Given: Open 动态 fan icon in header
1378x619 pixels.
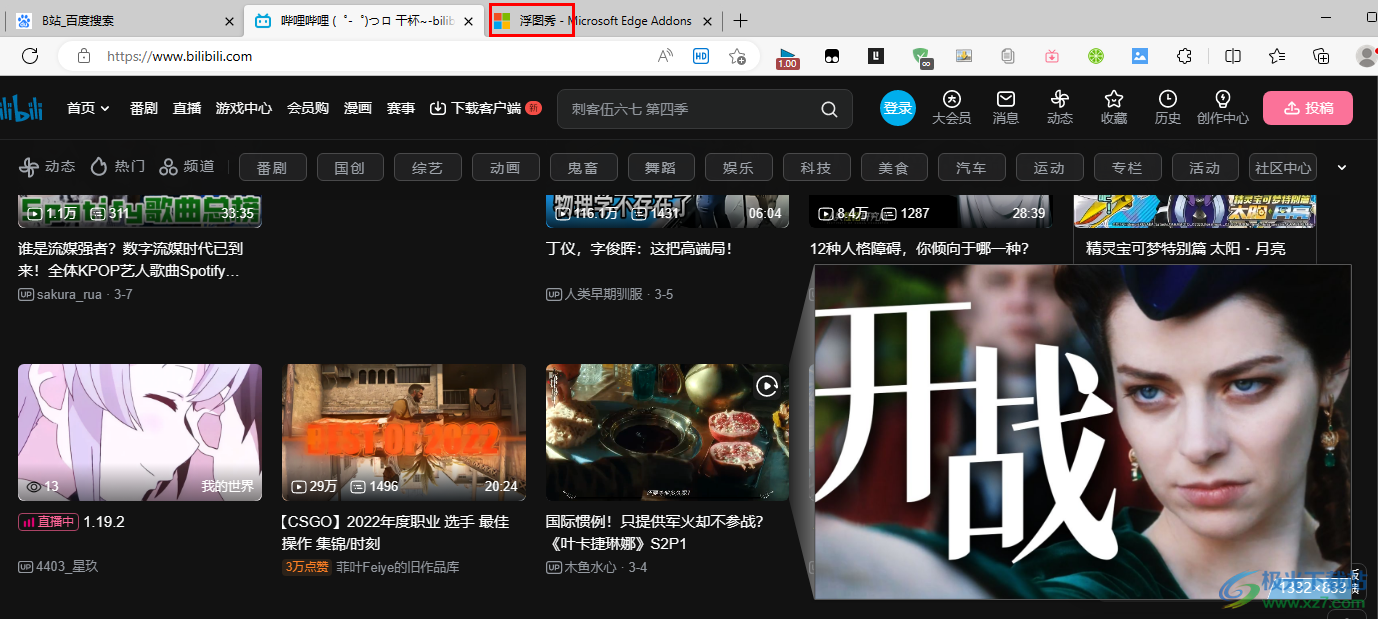Looking at the screenshot, I should coord(1060,107).
